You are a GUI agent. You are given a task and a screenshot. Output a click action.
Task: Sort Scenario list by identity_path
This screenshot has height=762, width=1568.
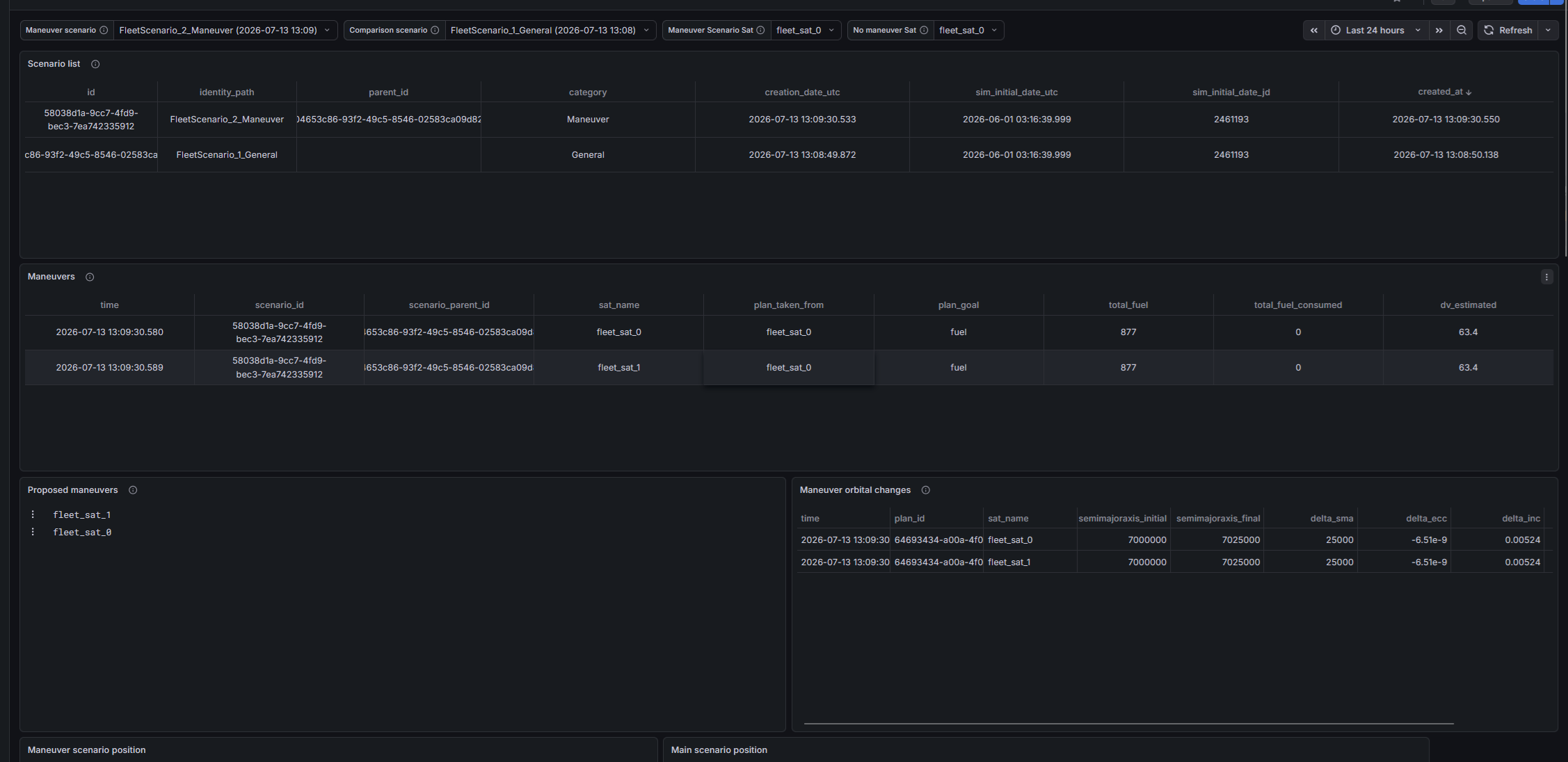(227, 92)
